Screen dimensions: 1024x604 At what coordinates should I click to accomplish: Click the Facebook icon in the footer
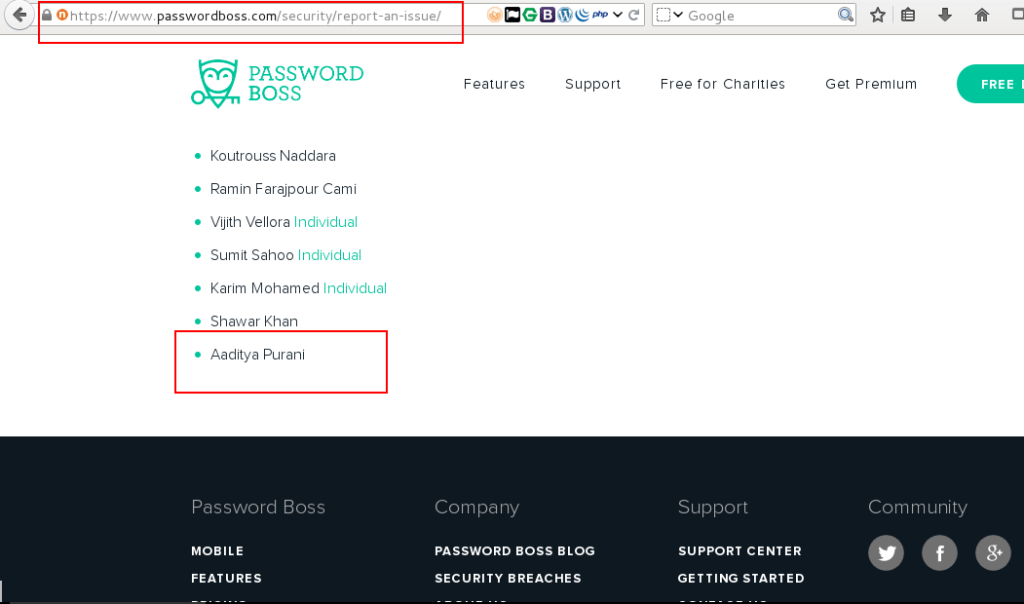(x=939, y=553)
